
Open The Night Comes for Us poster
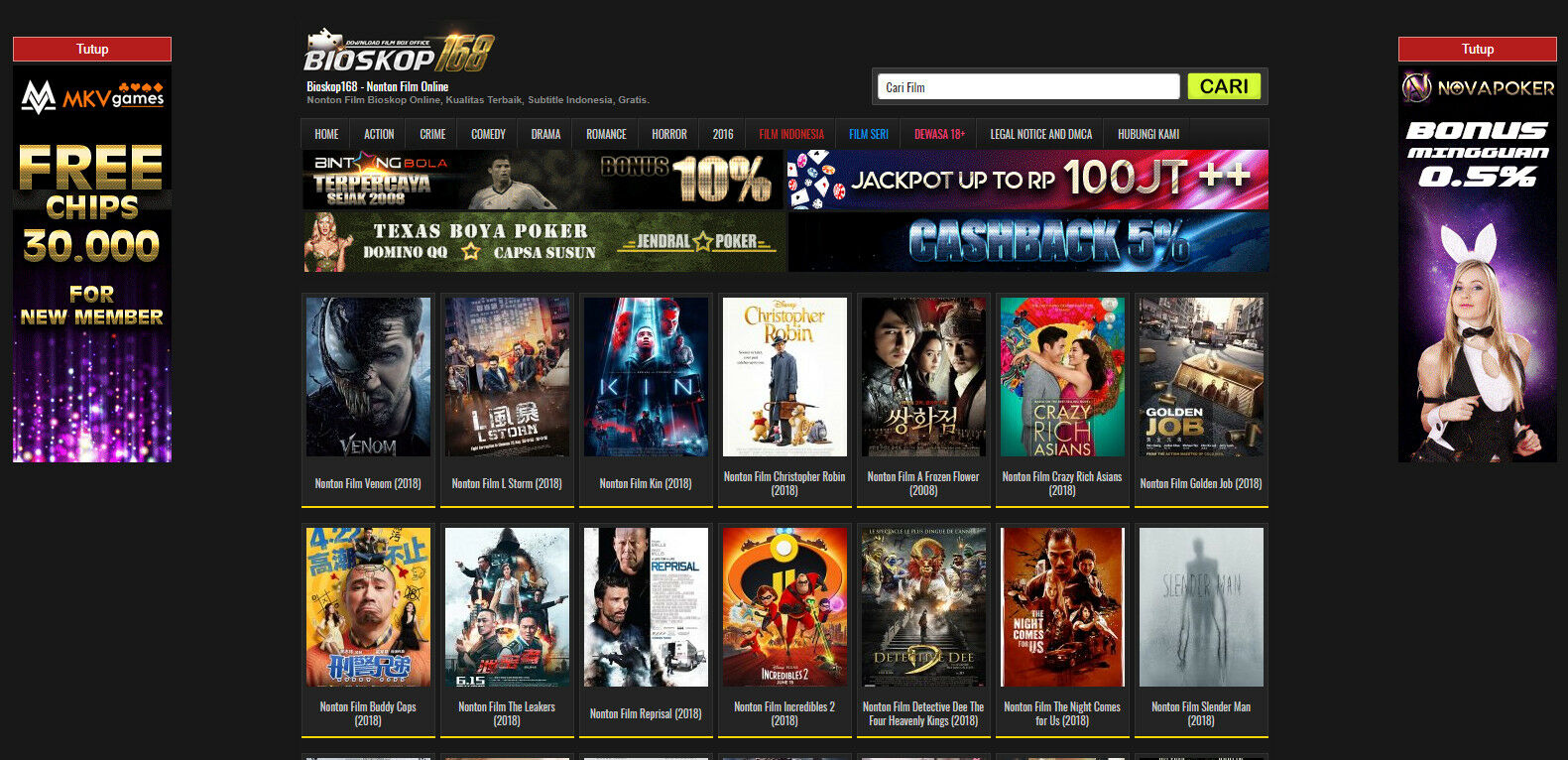(x=1062, y=607)
